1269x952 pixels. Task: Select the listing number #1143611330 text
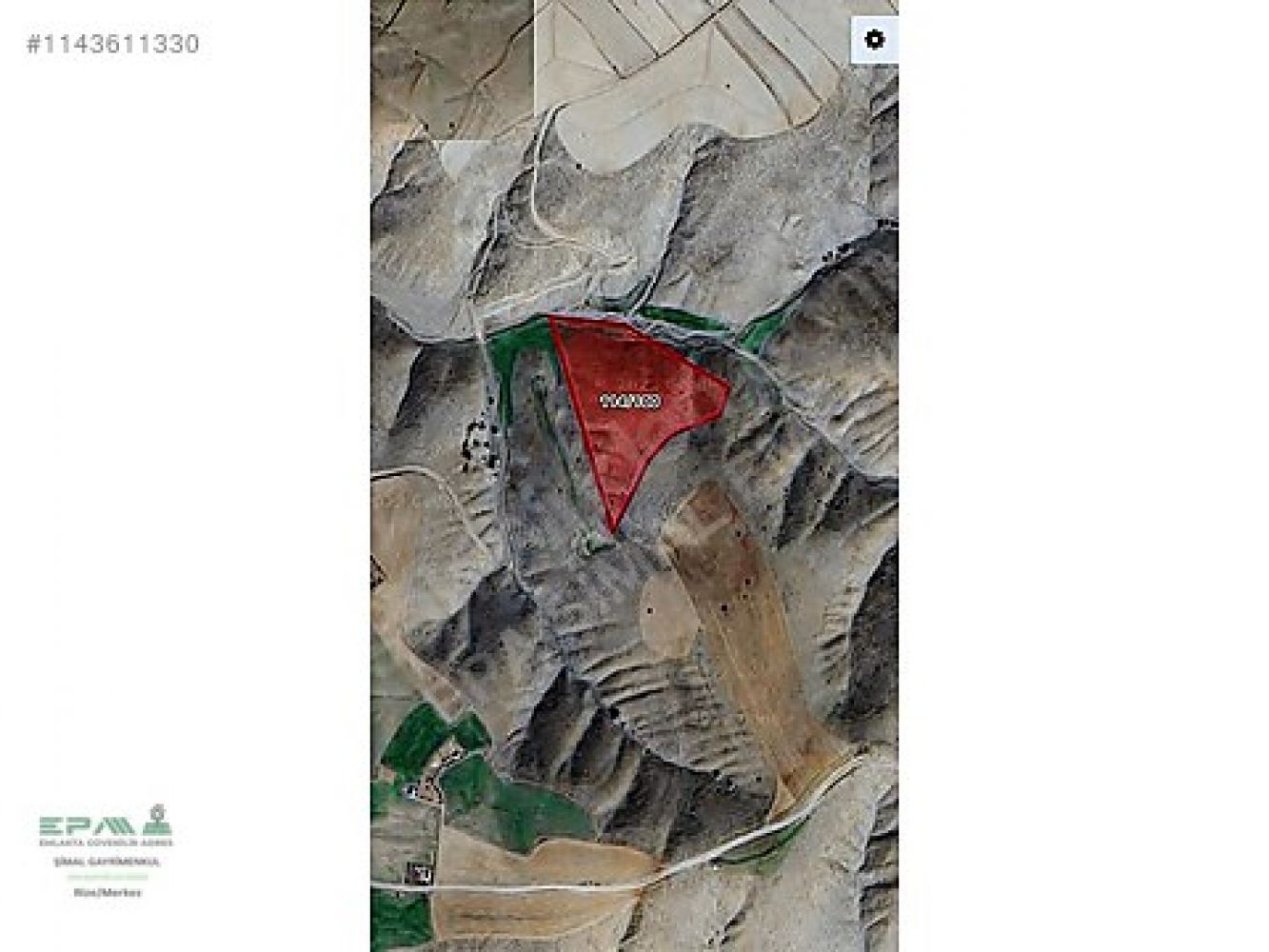coord(112,44)
